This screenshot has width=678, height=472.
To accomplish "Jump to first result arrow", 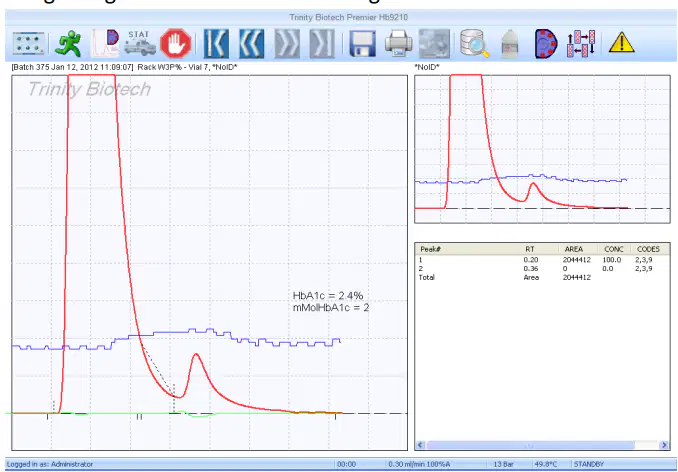I will point(216,44).
